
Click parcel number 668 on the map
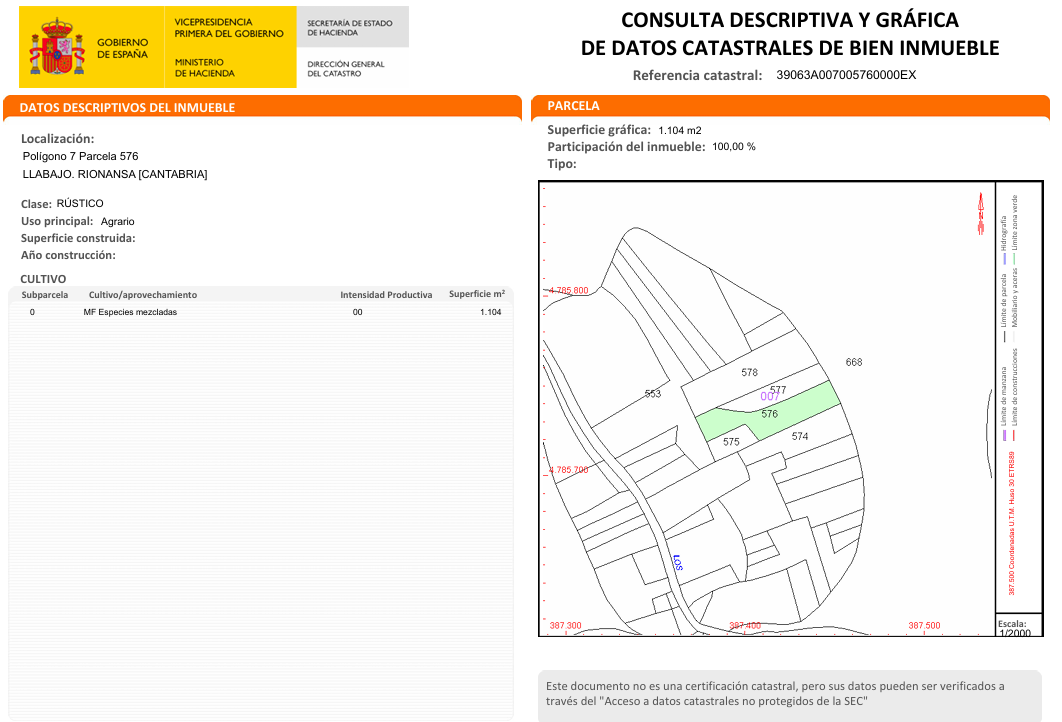coord(853,362)
